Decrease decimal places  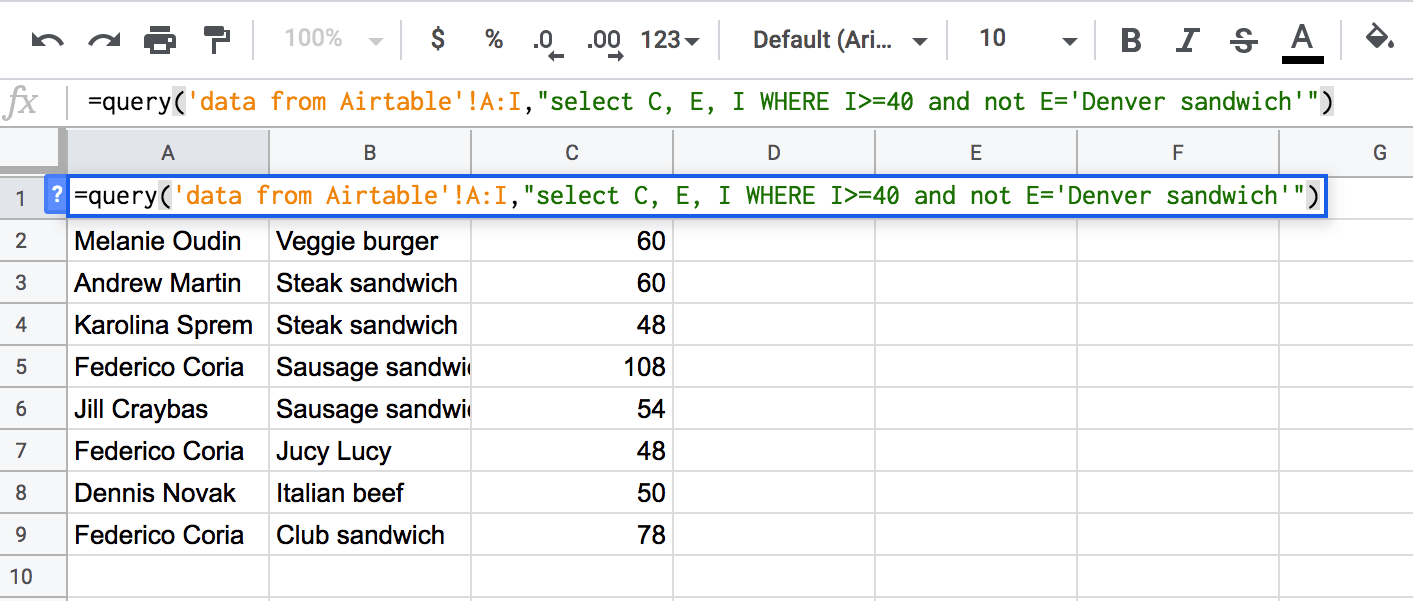[x=548, y=41]
